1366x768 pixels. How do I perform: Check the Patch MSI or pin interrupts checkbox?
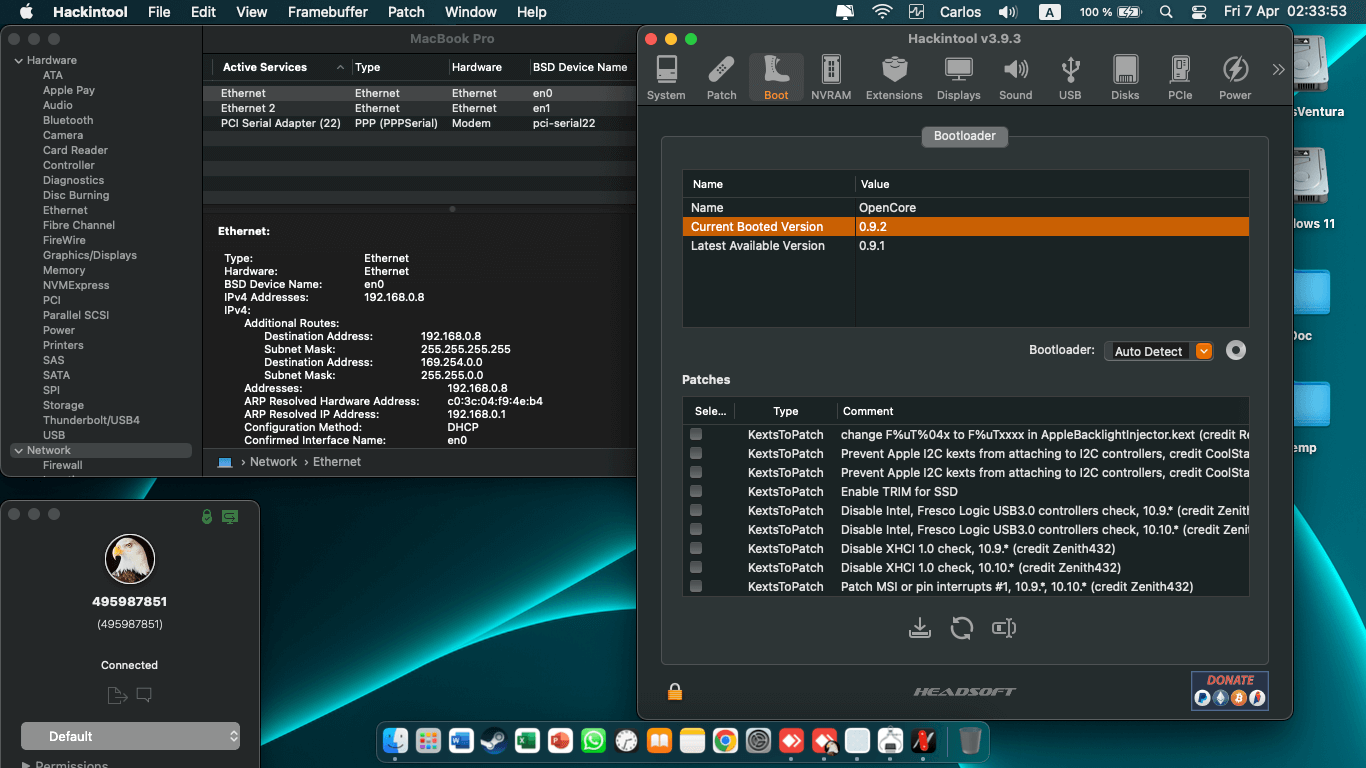coord(696,587)
